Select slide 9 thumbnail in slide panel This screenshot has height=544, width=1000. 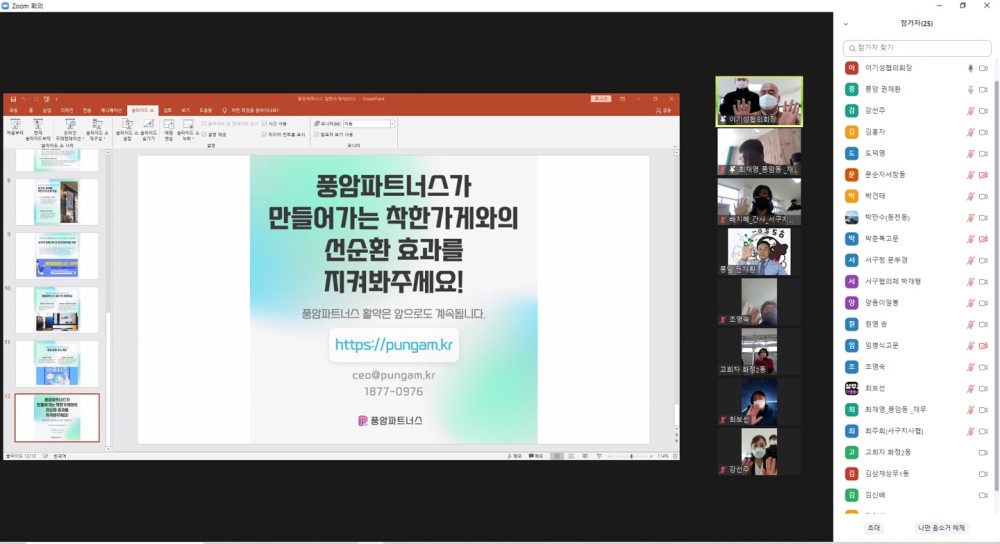57,256
